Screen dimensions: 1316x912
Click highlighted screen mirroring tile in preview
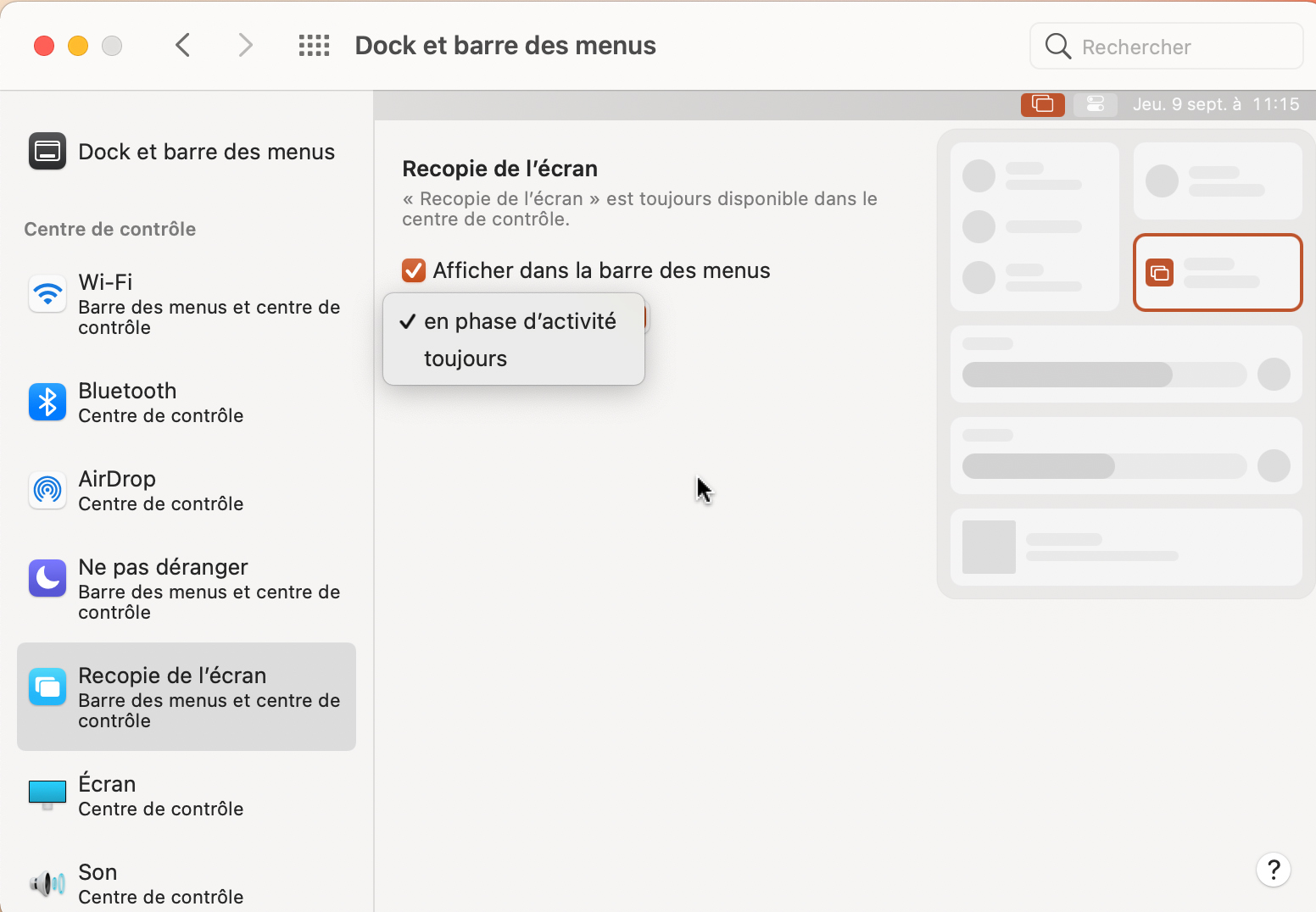1218,273
